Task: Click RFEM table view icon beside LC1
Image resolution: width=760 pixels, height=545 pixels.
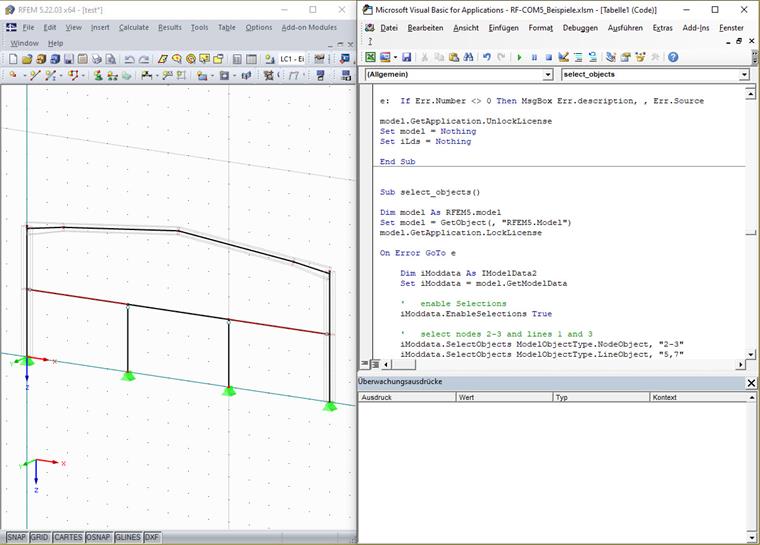Action: (251, 59)
